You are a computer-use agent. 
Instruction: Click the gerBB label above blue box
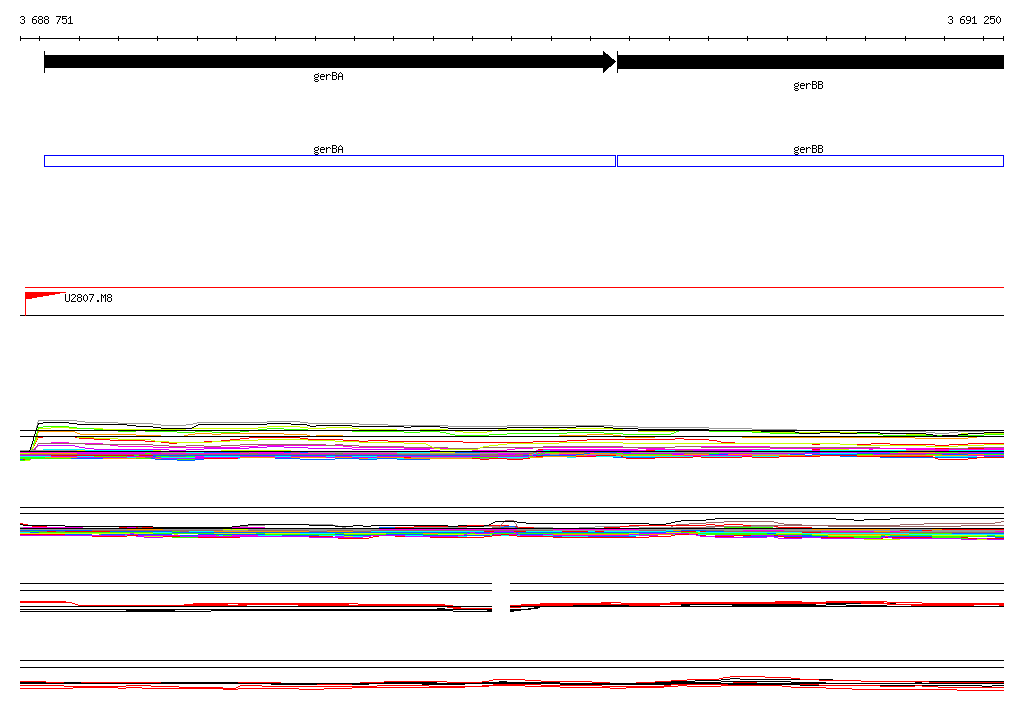coord(808,150)
